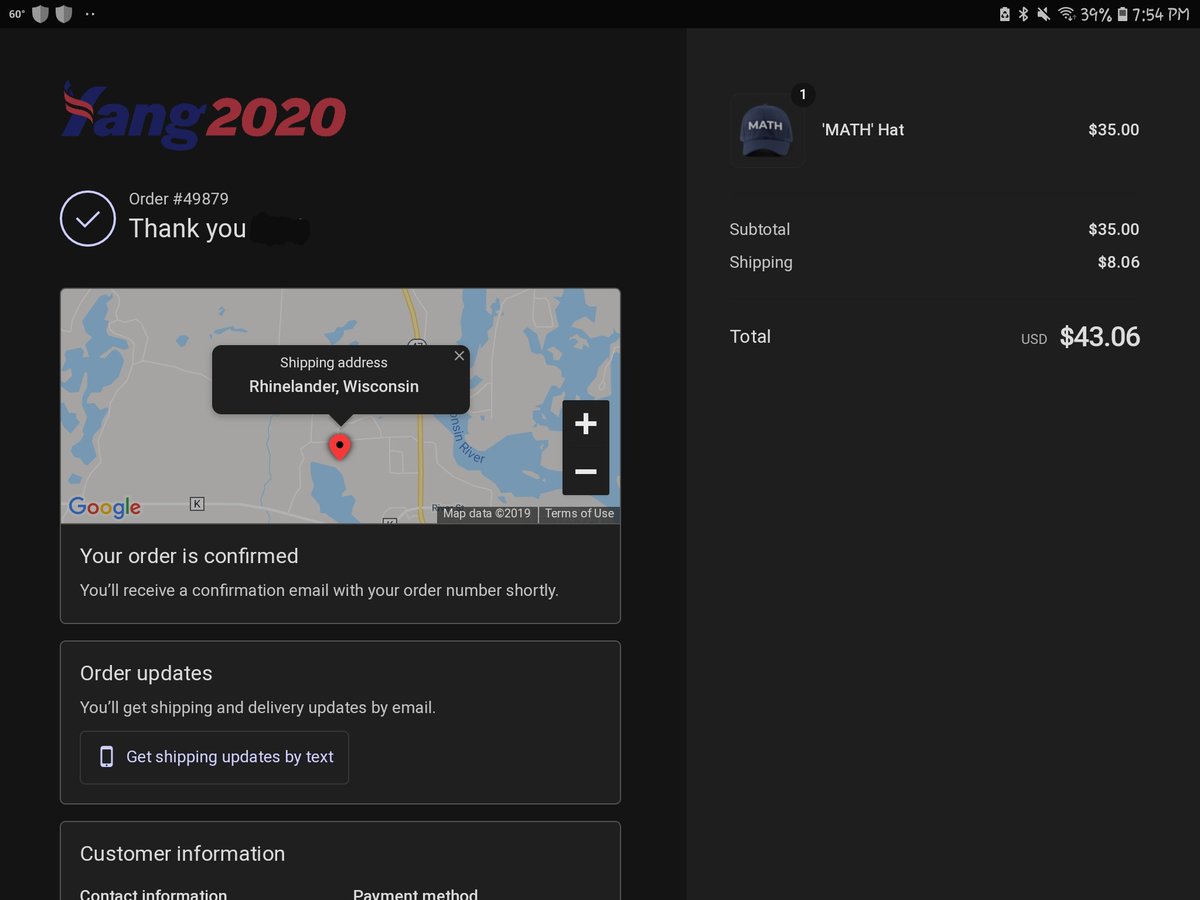
Task: Tap the 7:54 PM clock
Action: 1160,14
